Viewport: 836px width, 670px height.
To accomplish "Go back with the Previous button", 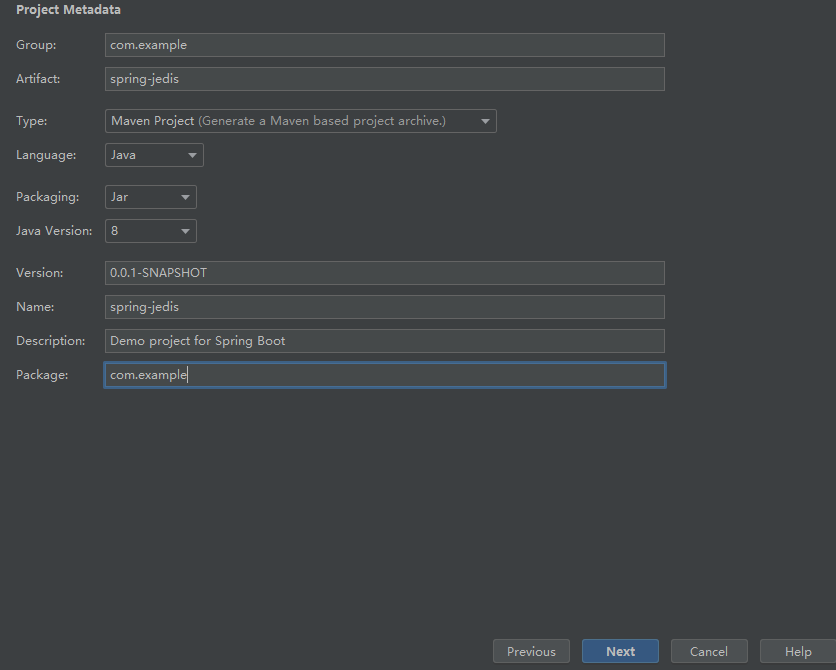I will coord(531,651).
